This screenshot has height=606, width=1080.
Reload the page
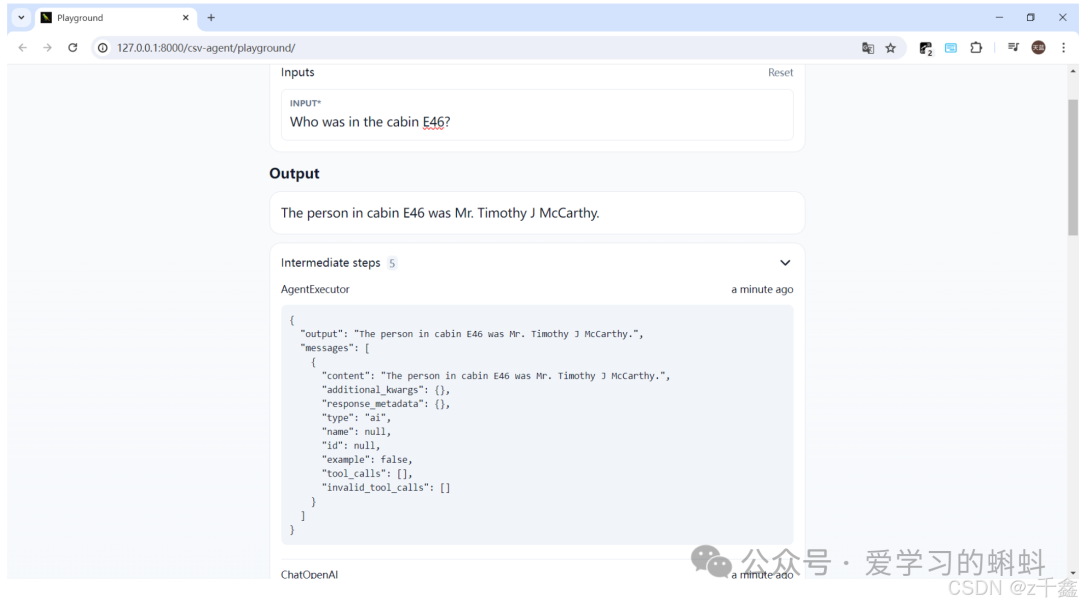(73, 48)
